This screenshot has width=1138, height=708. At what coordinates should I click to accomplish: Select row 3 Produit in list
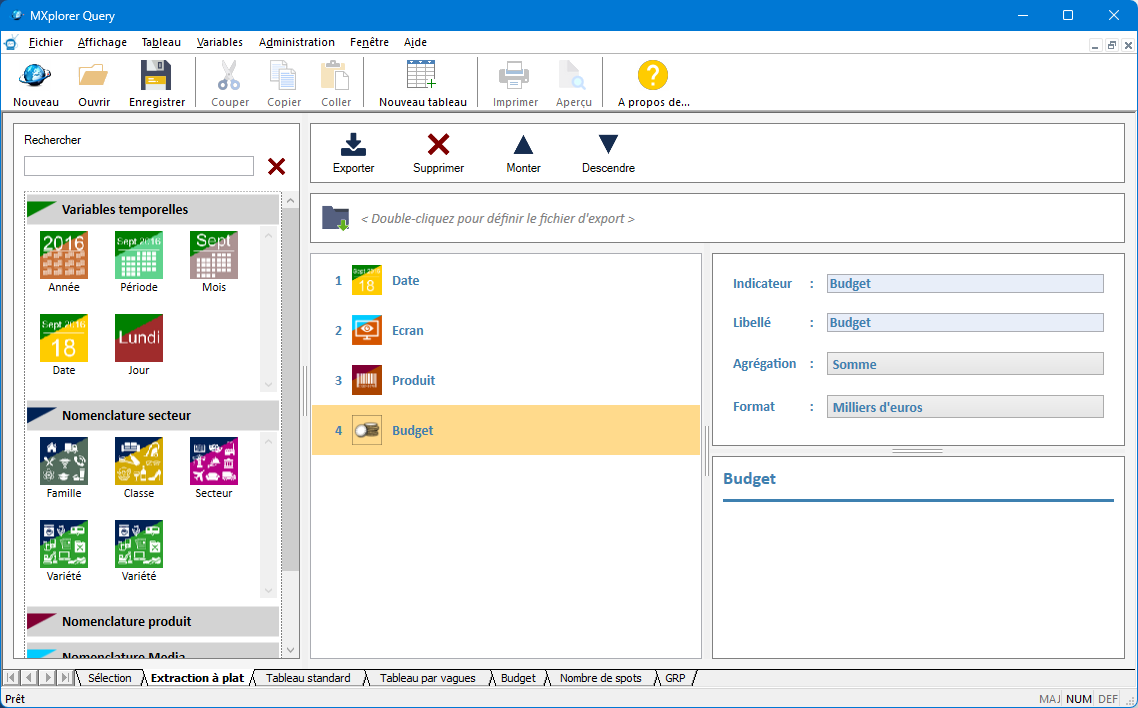click(x=506, y=381)
